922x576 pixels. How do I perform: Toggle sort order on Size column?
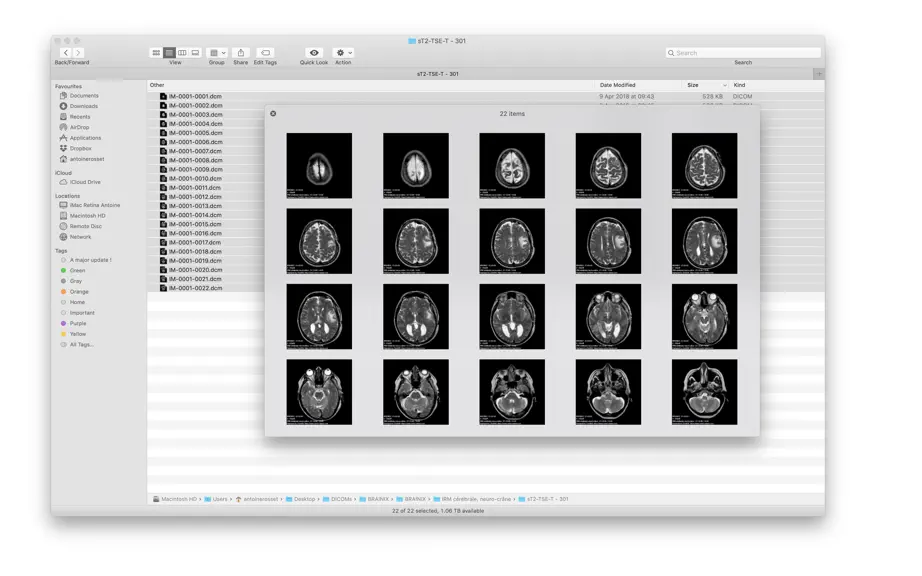pyautogui.click(x=706, y=85)
